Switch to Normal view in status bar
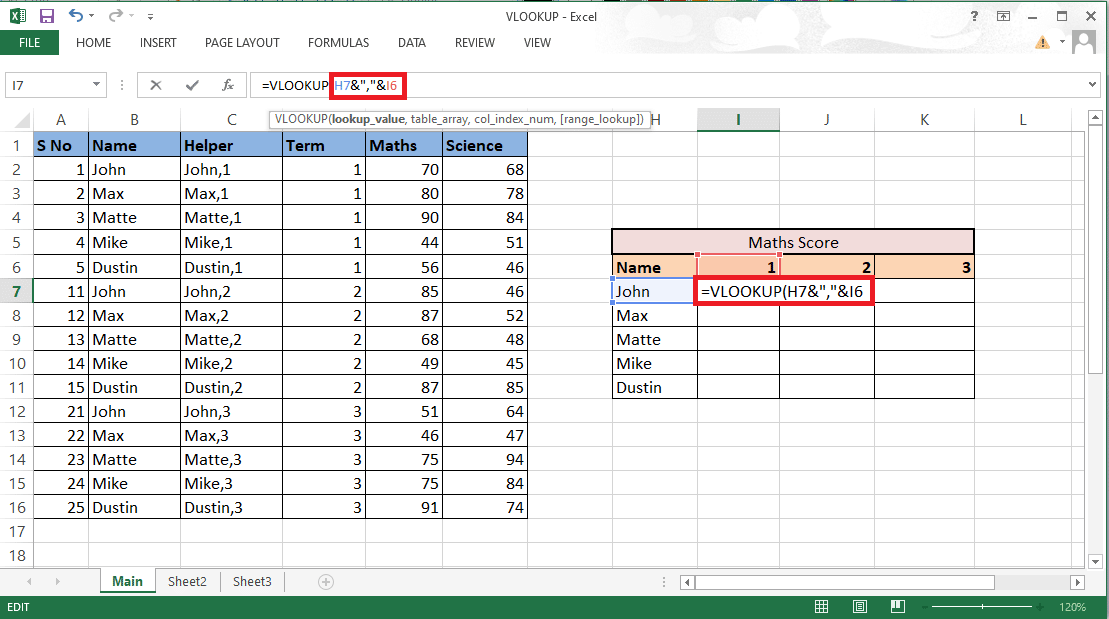 [821, 607]
